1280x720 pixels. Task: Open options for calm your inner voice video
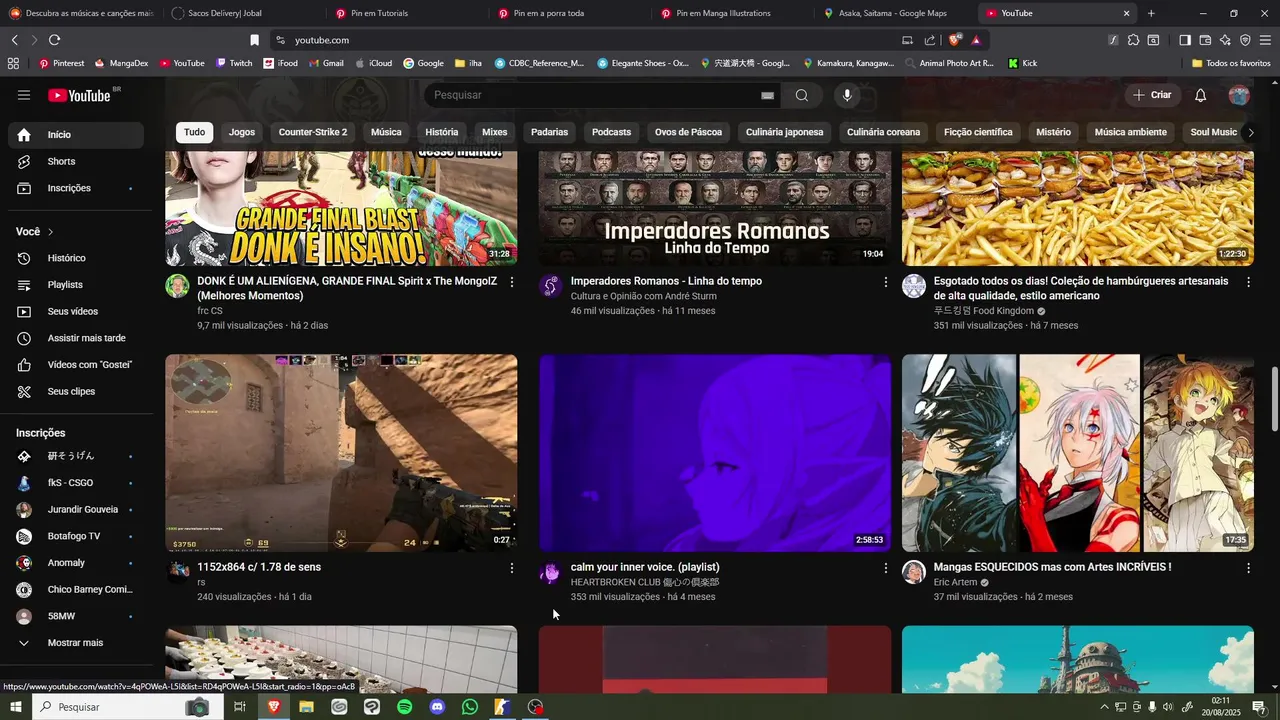click(x=885, y=568)
